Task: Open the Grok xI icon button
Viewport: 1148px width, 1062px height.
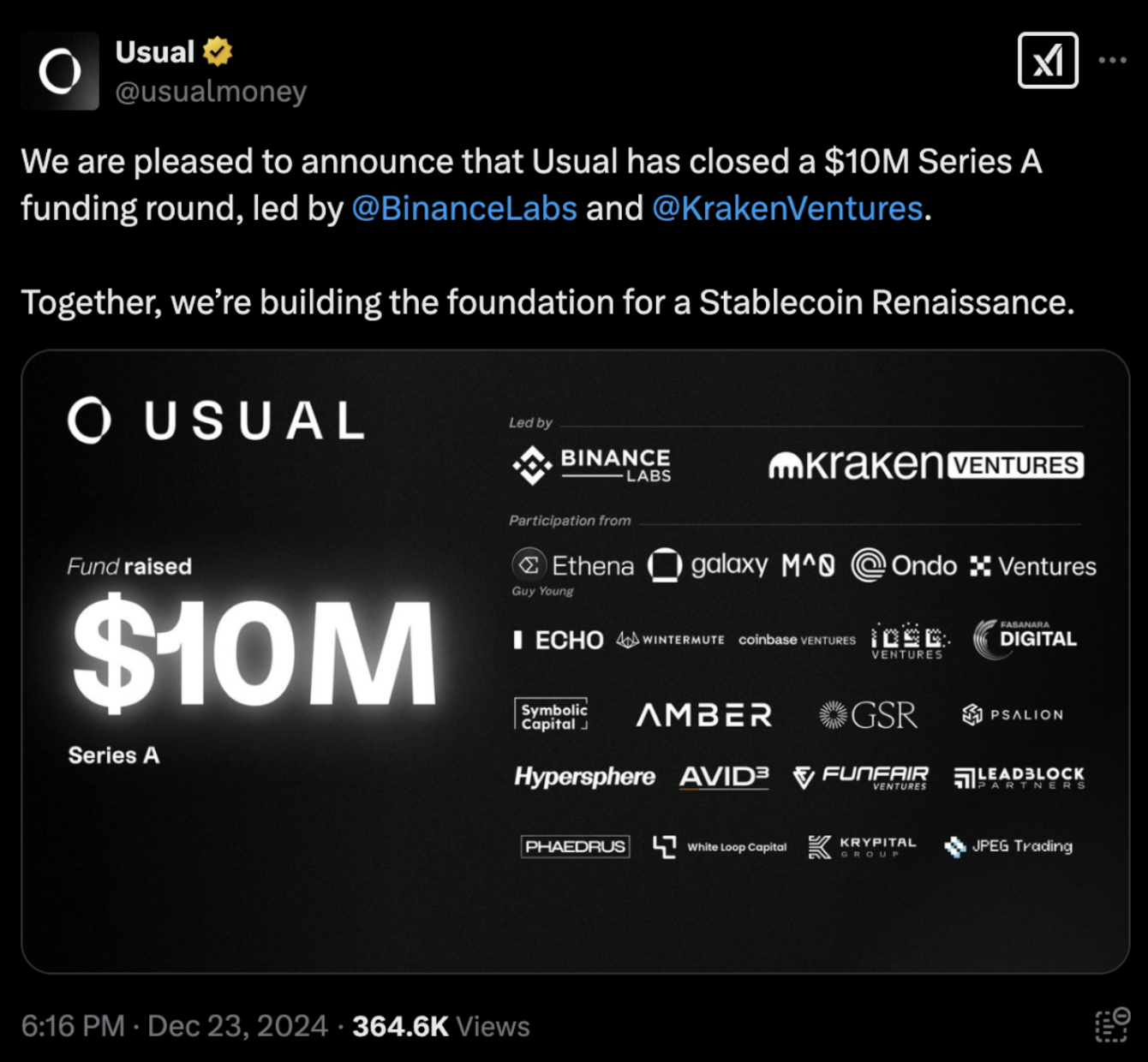Action: 1047,61
